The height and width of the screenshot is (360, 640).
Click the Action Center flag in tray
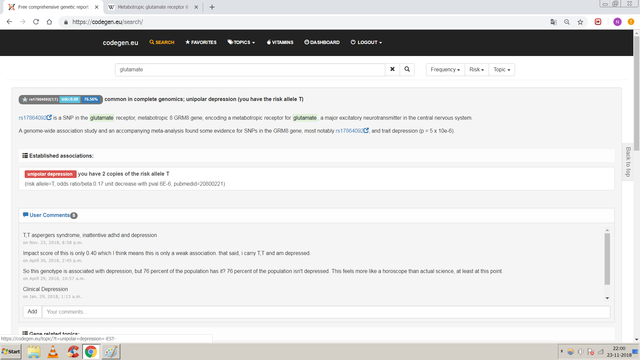(591, 351)
